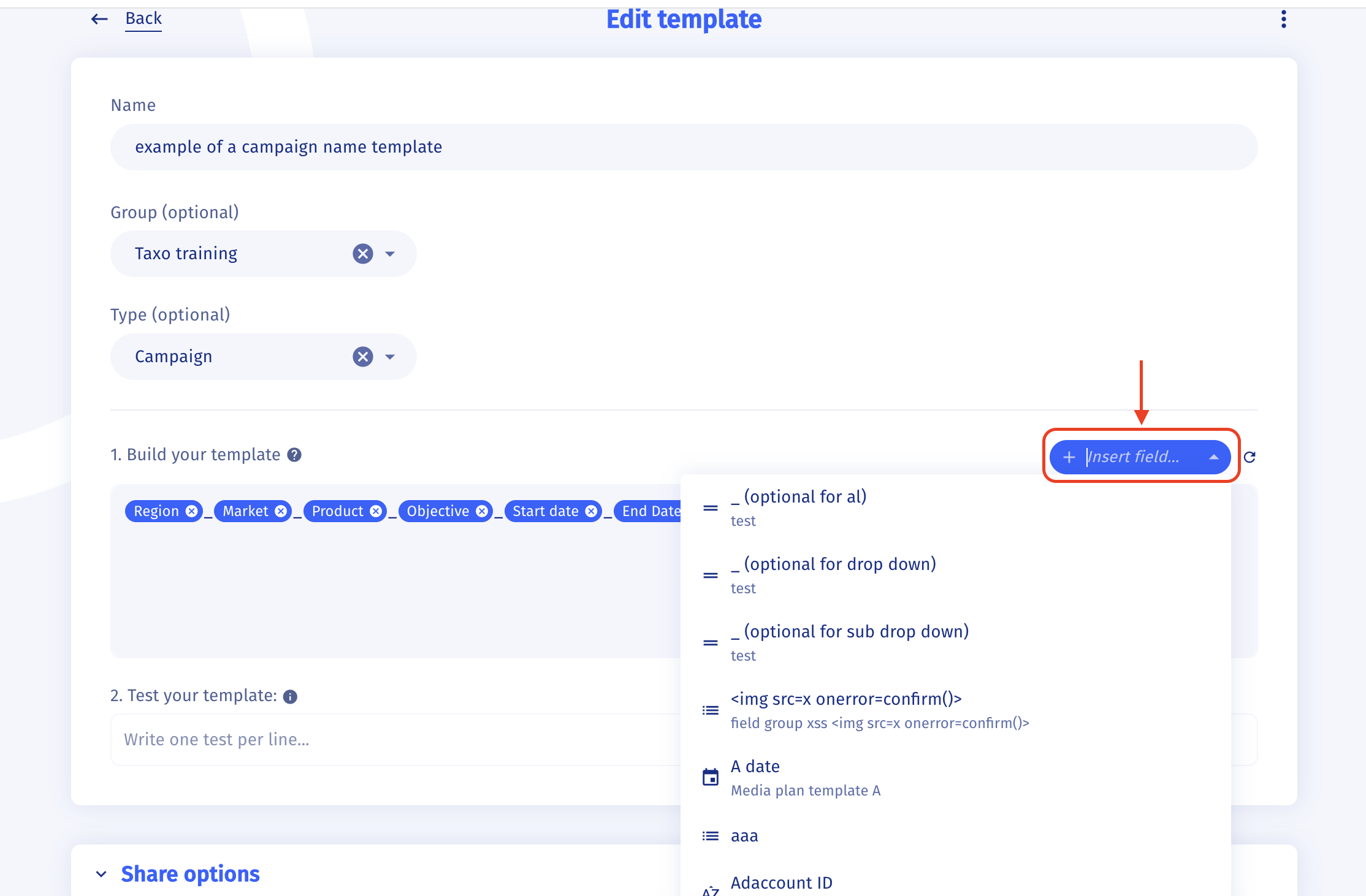Remove the Objective field chip
Screen dimensions: 1366x896
483,511
